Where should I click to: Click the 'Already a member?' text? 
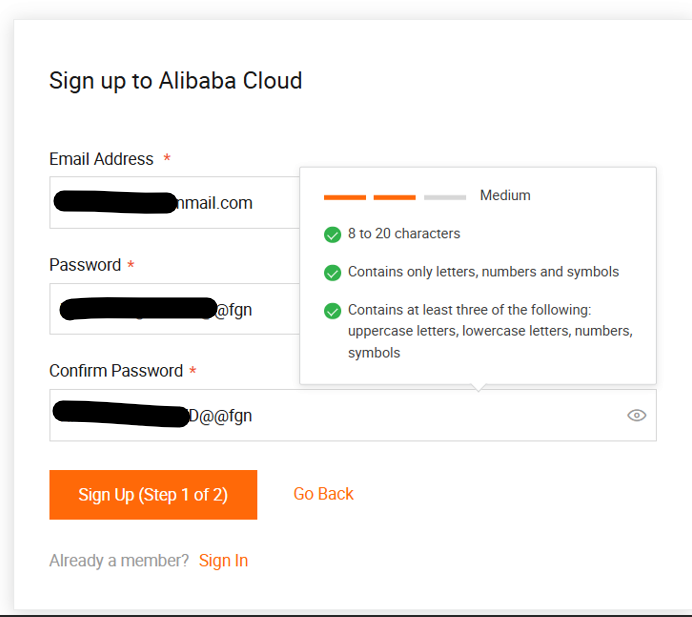(119, 561)
